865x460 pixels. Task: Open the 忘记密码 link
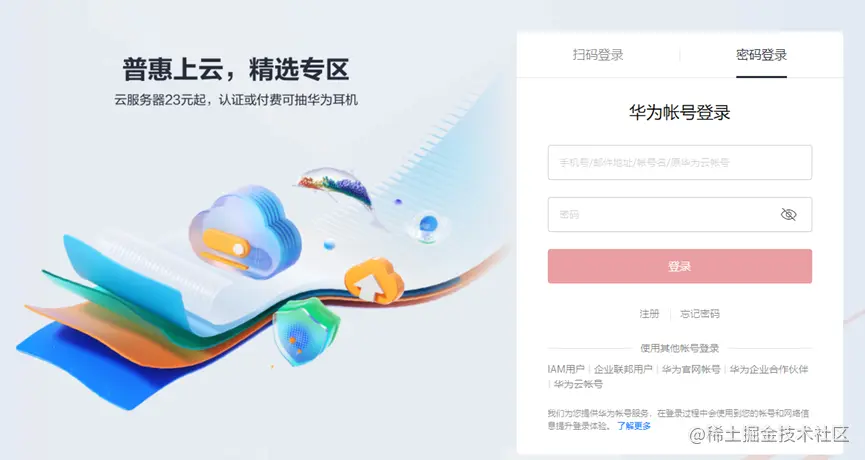tap(700, 314)
